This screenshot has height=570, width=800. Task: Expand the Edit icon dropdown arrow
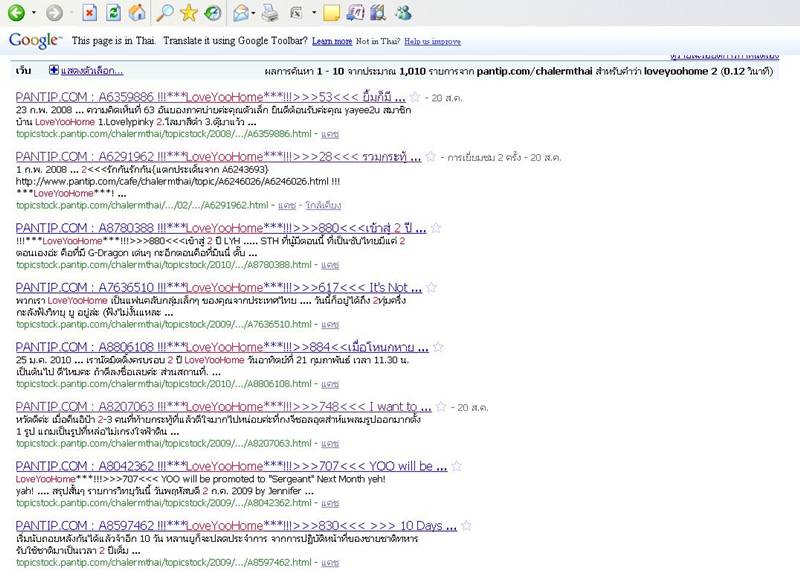(x=314, y=13)
